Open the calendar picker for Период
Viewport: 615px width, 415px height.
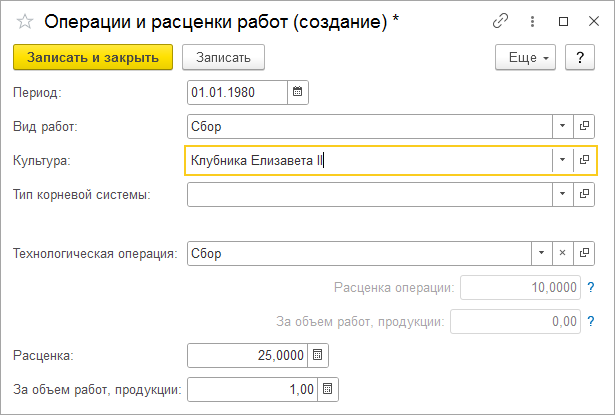[297, 93]
